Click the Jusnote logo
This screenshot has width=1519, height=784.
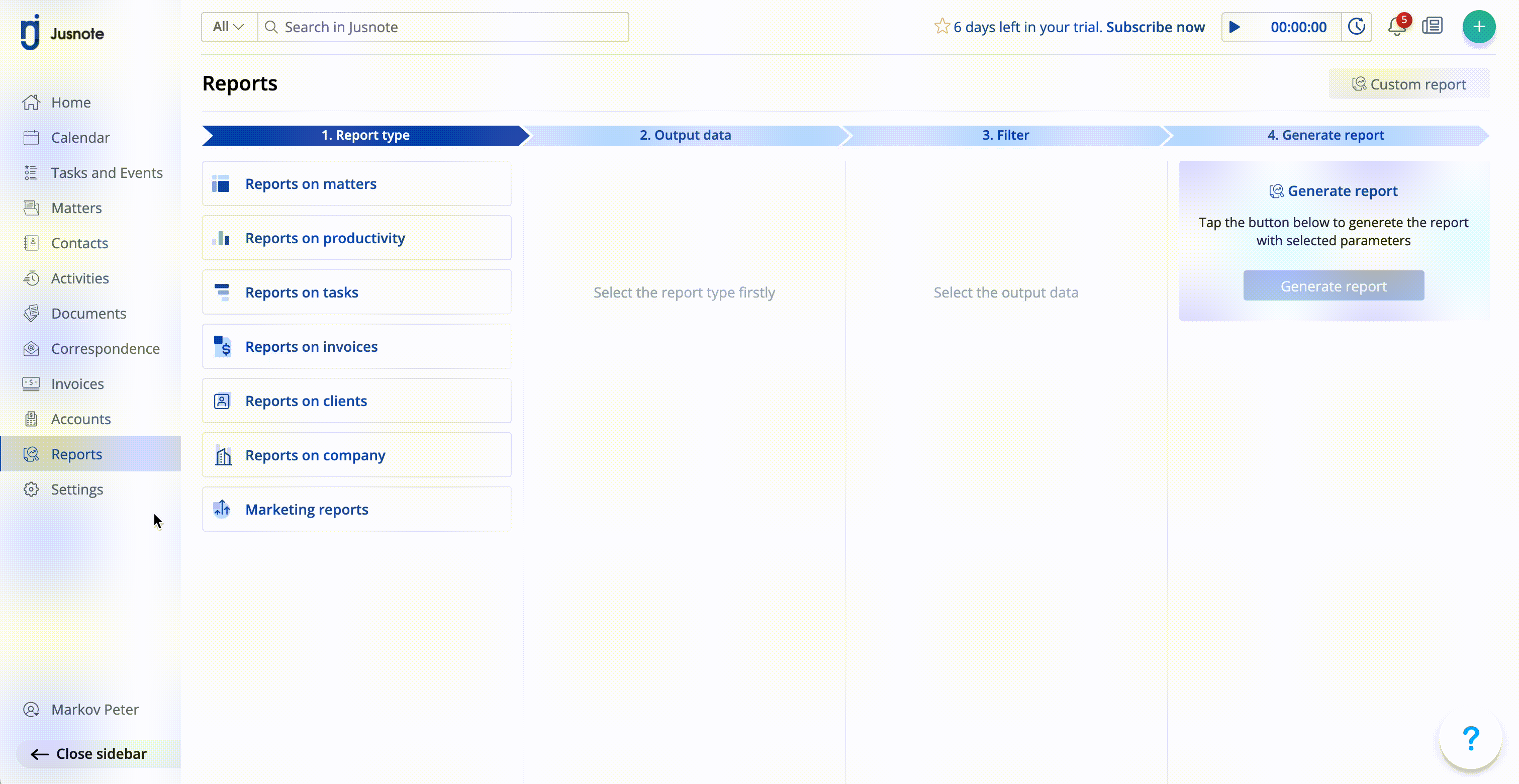coord(62,33)
